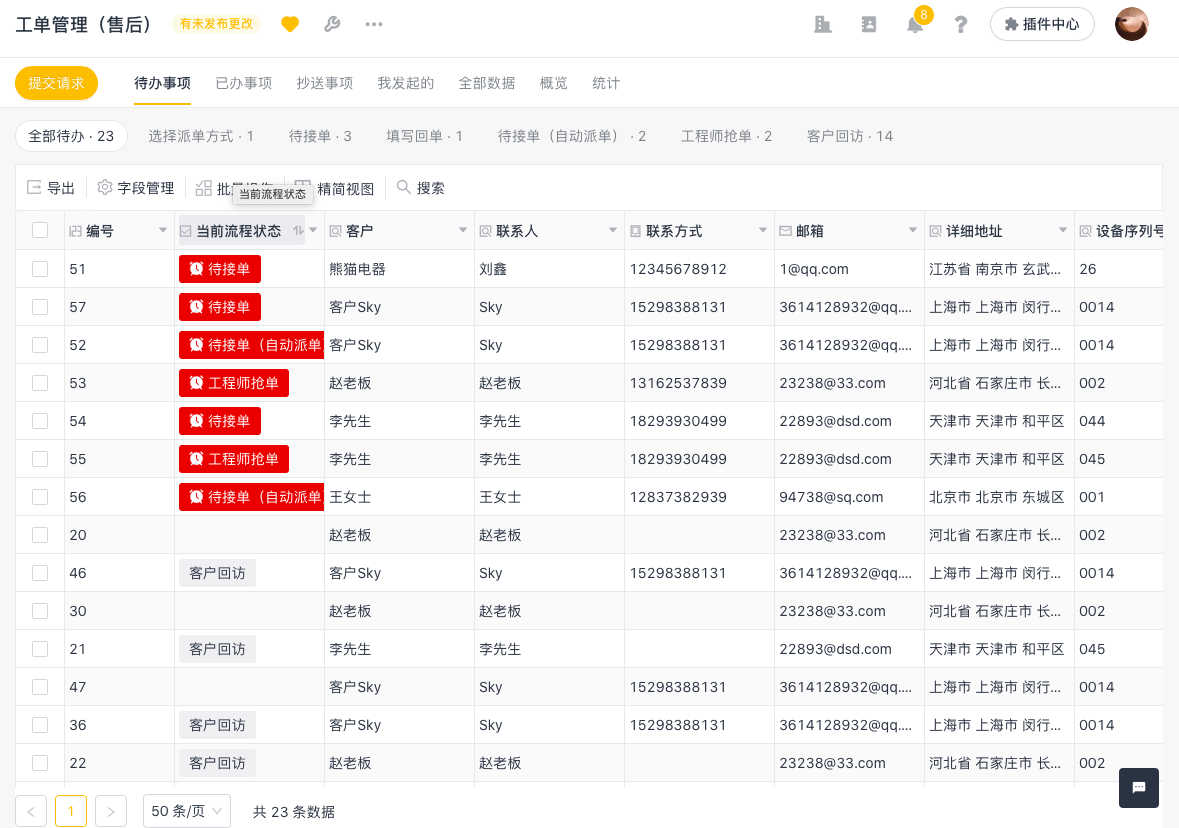Toggle the select-all header checkbox
1179x828 pixels.
coord(40,230)
